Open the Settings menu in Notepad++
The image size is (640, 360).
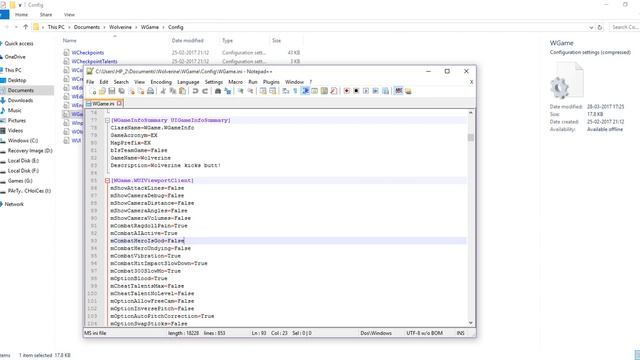[x=214, y=82]
